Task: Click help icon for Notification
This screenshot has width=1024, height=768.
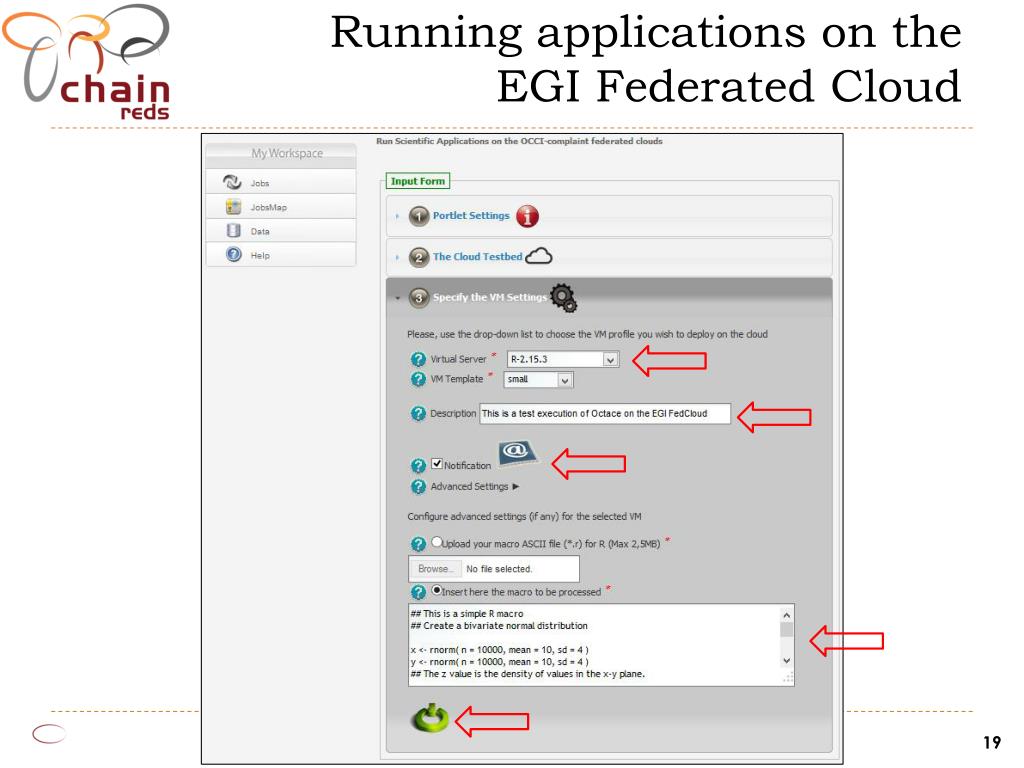Action: point(418,466)
